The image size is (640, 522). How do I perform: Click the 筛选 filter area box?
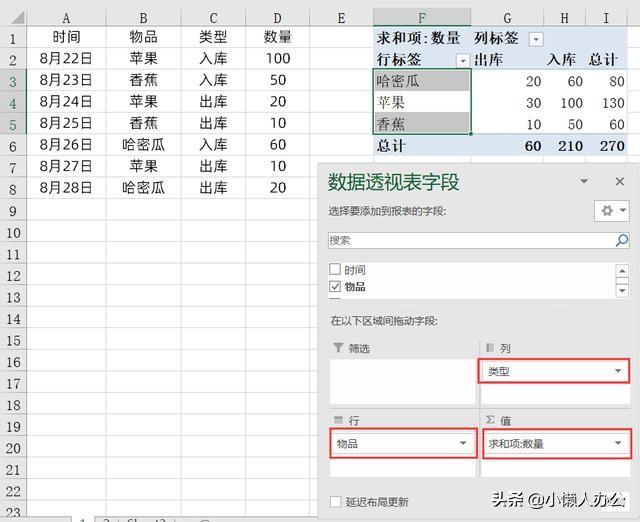point(402,381)
